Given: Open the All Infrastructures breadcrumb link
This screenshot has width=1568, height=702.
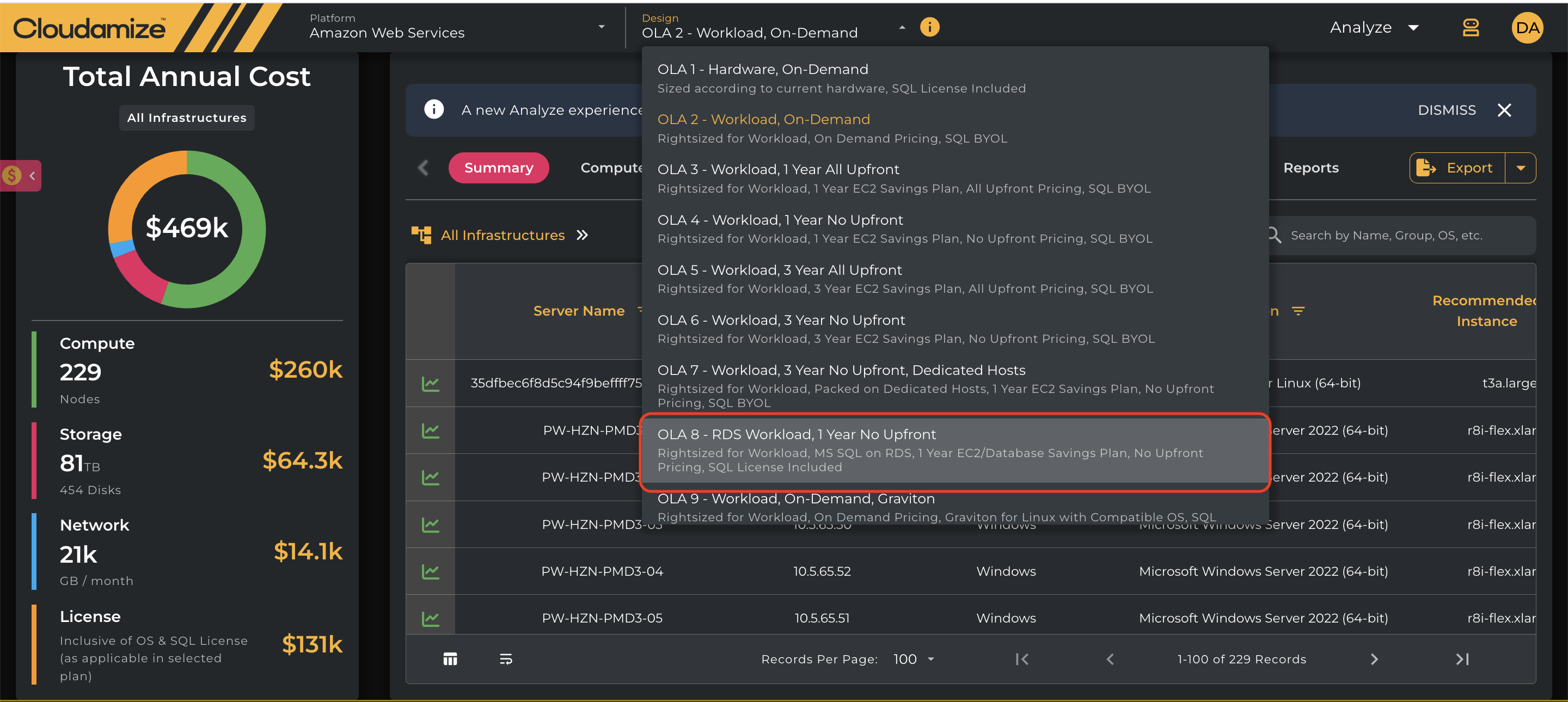Looking at the screenshot, I should pos(502,235).
